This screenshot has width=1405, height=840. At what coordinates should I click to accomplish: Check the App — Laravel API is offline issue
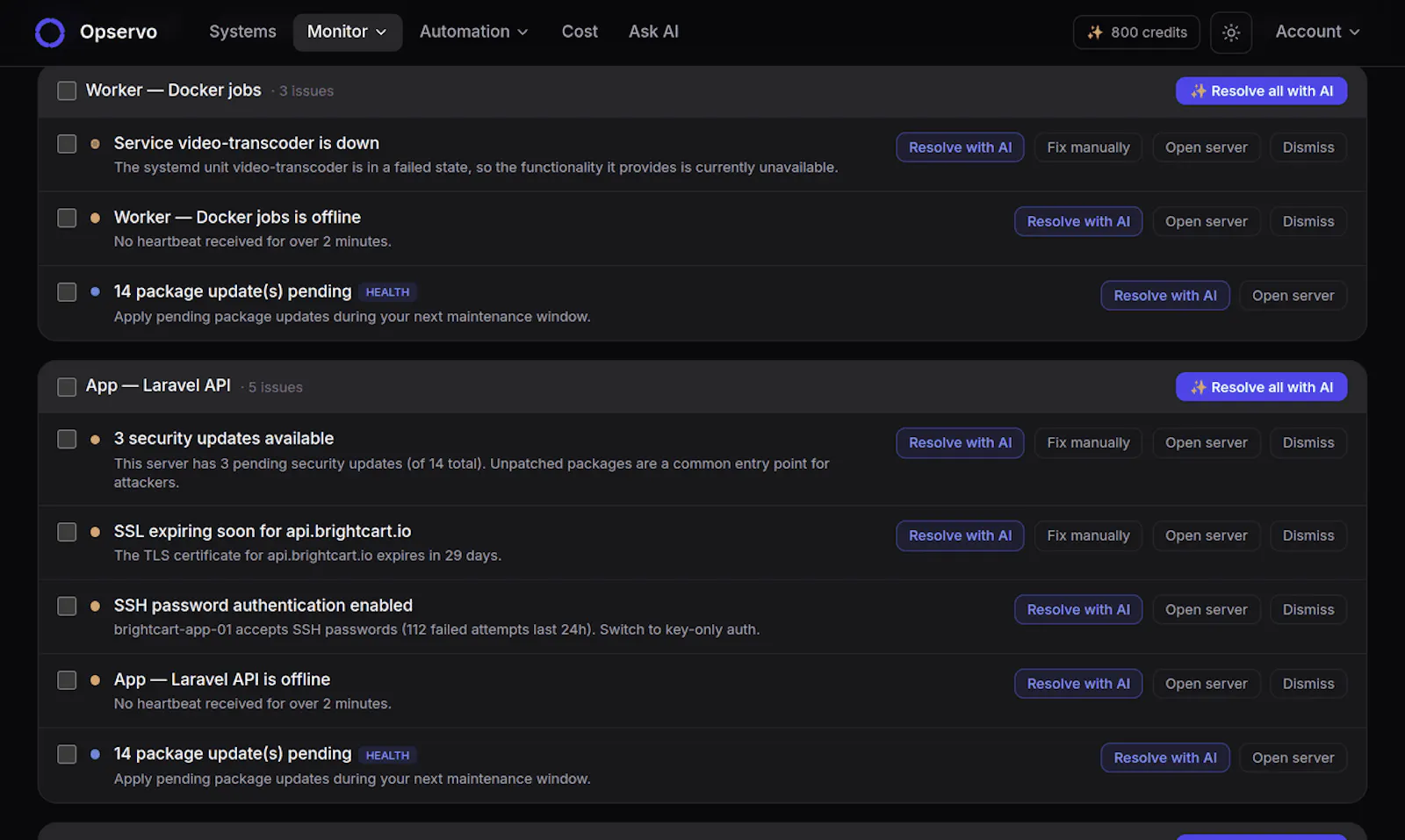(x=67, y=679)
